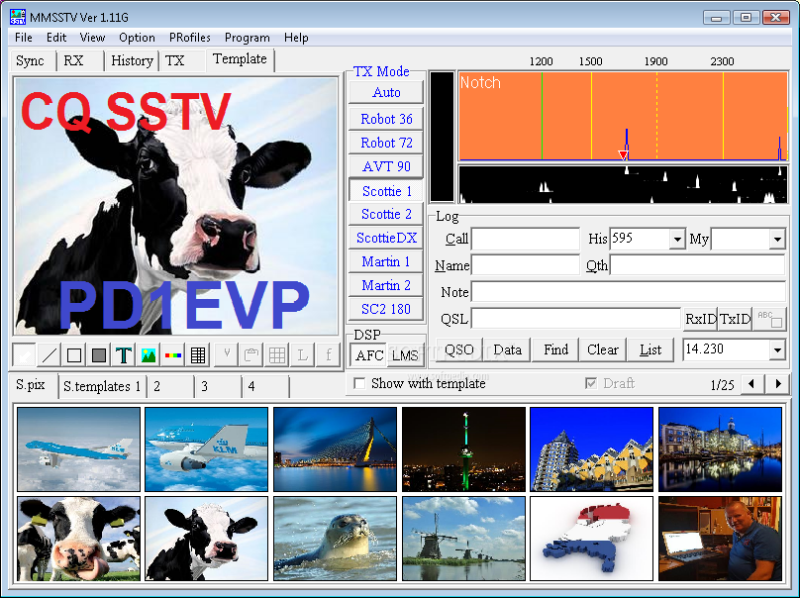This screenshot has width=800, height=598.
Task: Toggle the Draft checkbox
Action: (x=591, y=383)
